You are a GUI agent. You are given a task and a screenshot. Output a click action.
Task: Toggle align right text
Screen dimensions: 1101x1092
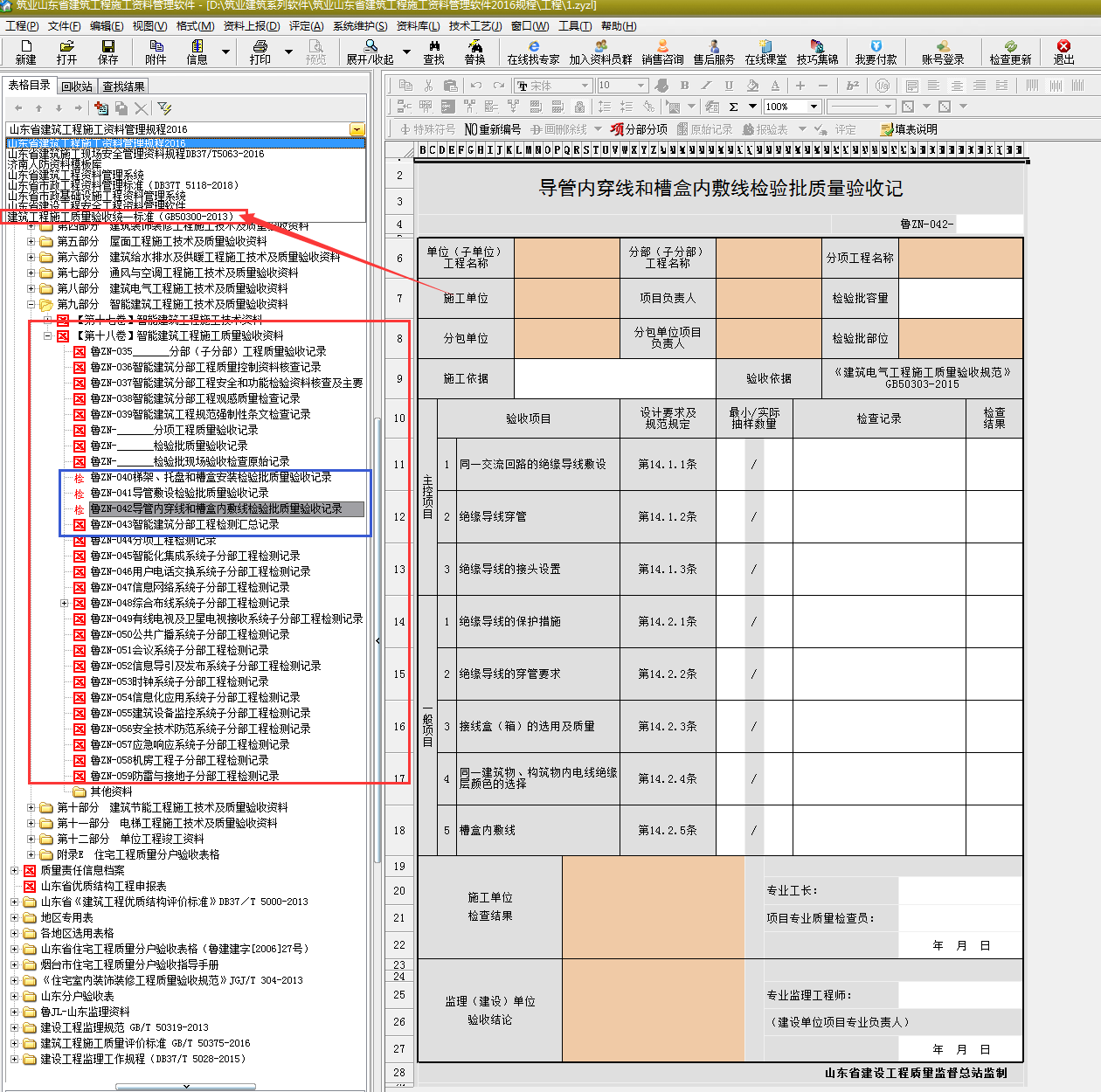click(x=980, y=86)
